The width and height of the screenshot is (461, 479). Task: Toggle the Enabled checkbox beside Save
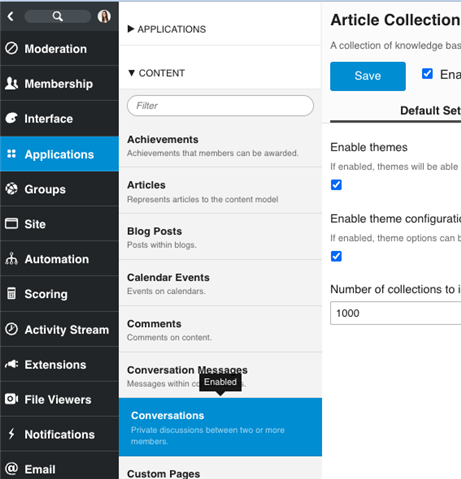point(427,74)
